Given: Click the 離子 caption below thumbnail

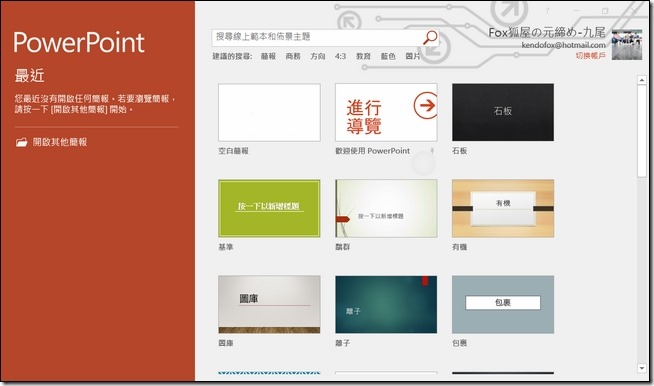Looking at the screenshot, I should click(x=343, y=343).
